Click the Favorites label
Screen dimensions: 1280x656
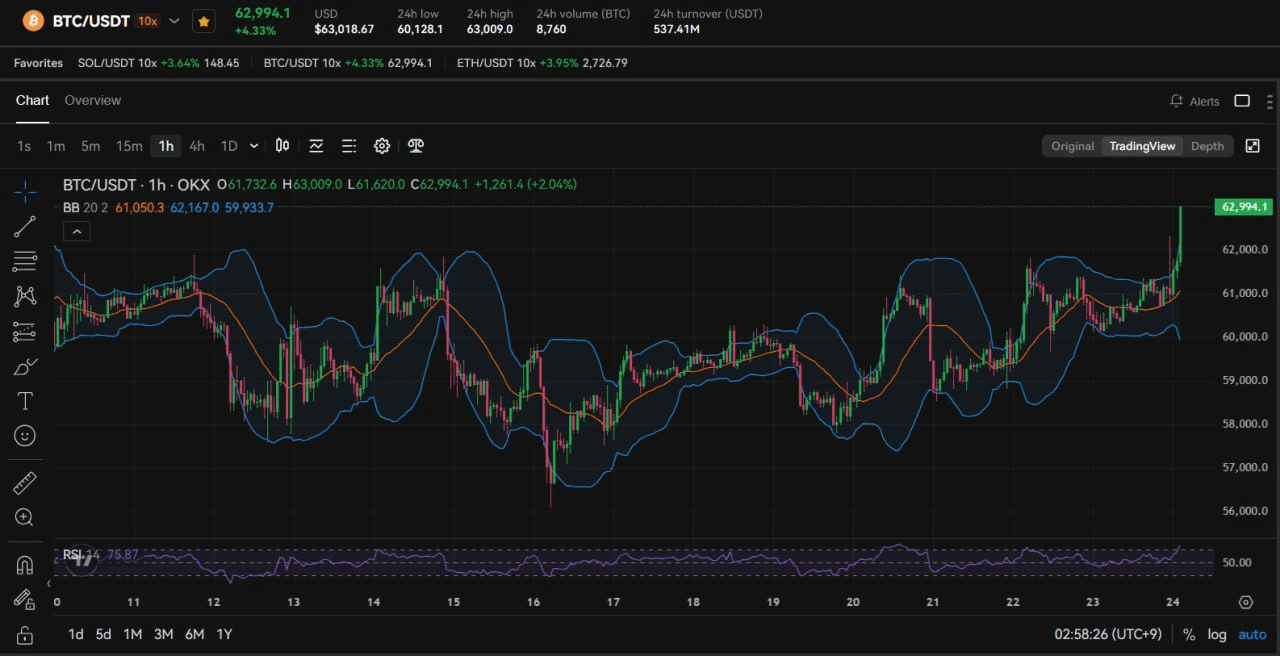[x=38, y=63]
